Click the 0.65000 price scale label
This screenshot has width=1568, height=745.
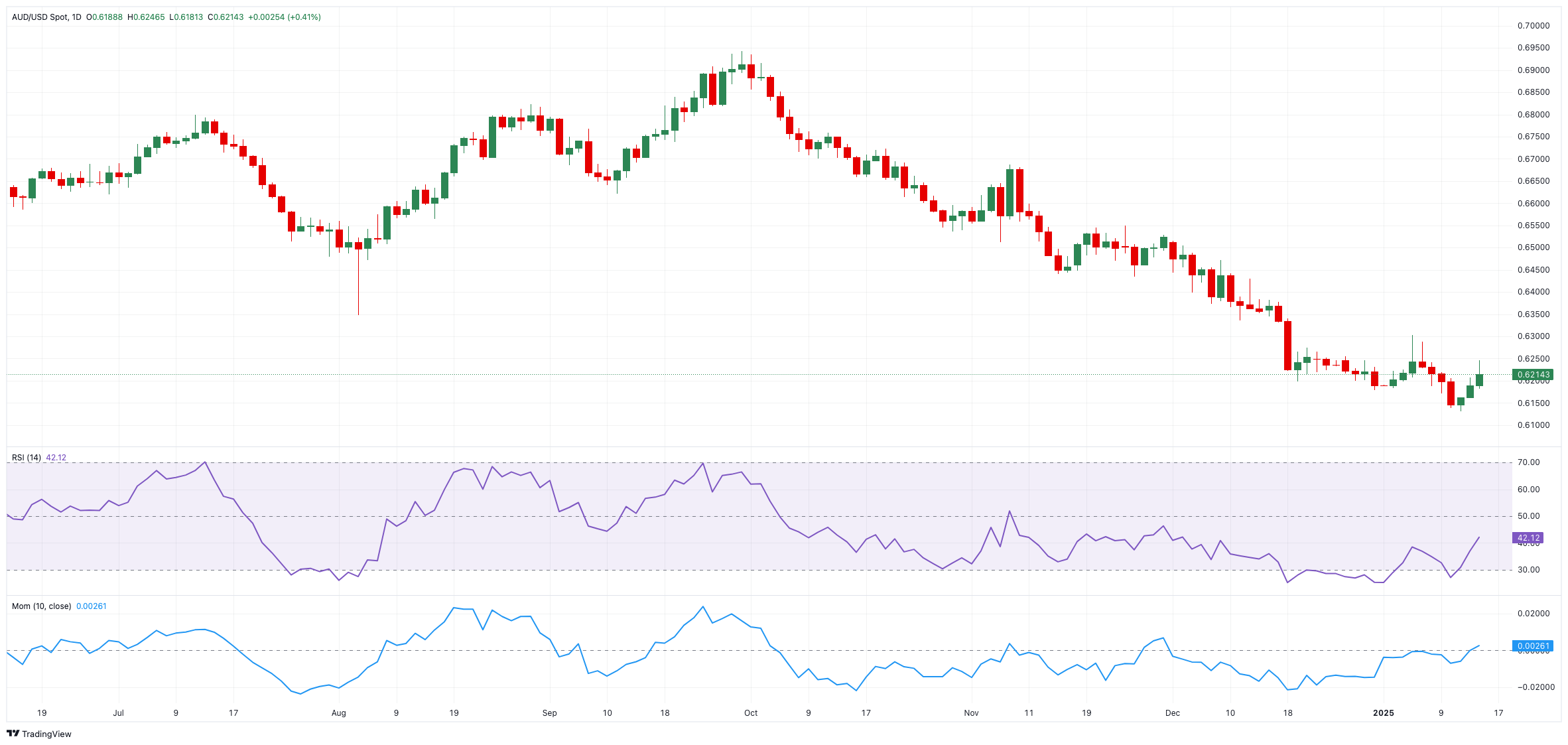1534,247
